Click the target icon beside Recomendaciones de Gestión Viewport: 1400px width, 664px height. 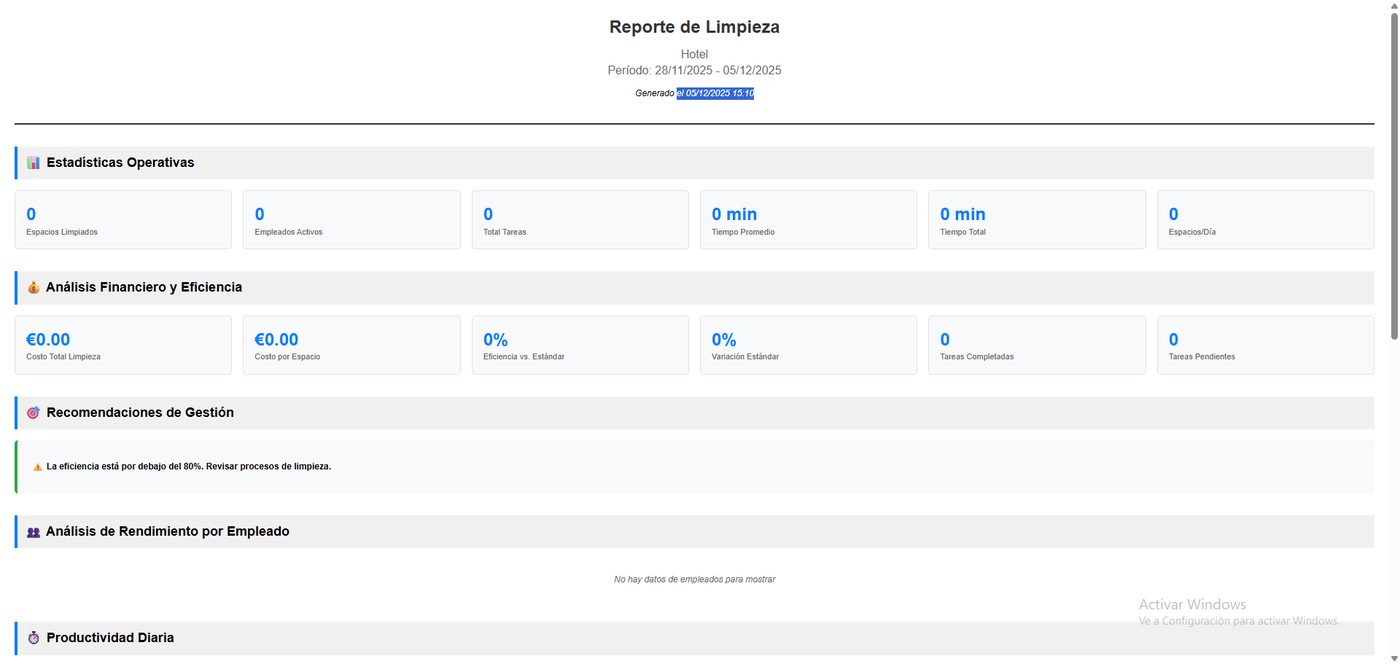[34, 413]
